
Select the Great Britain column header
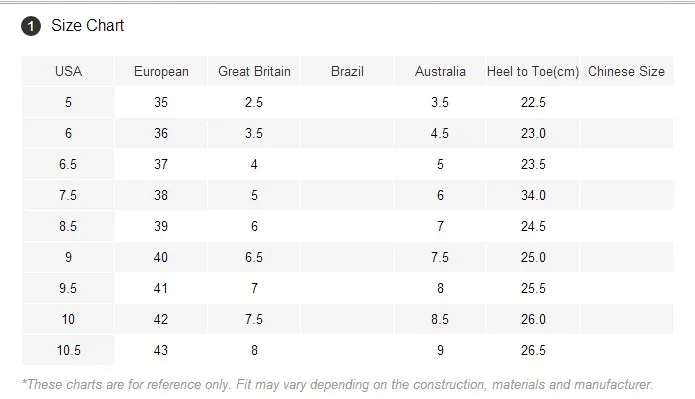(254, 71)
